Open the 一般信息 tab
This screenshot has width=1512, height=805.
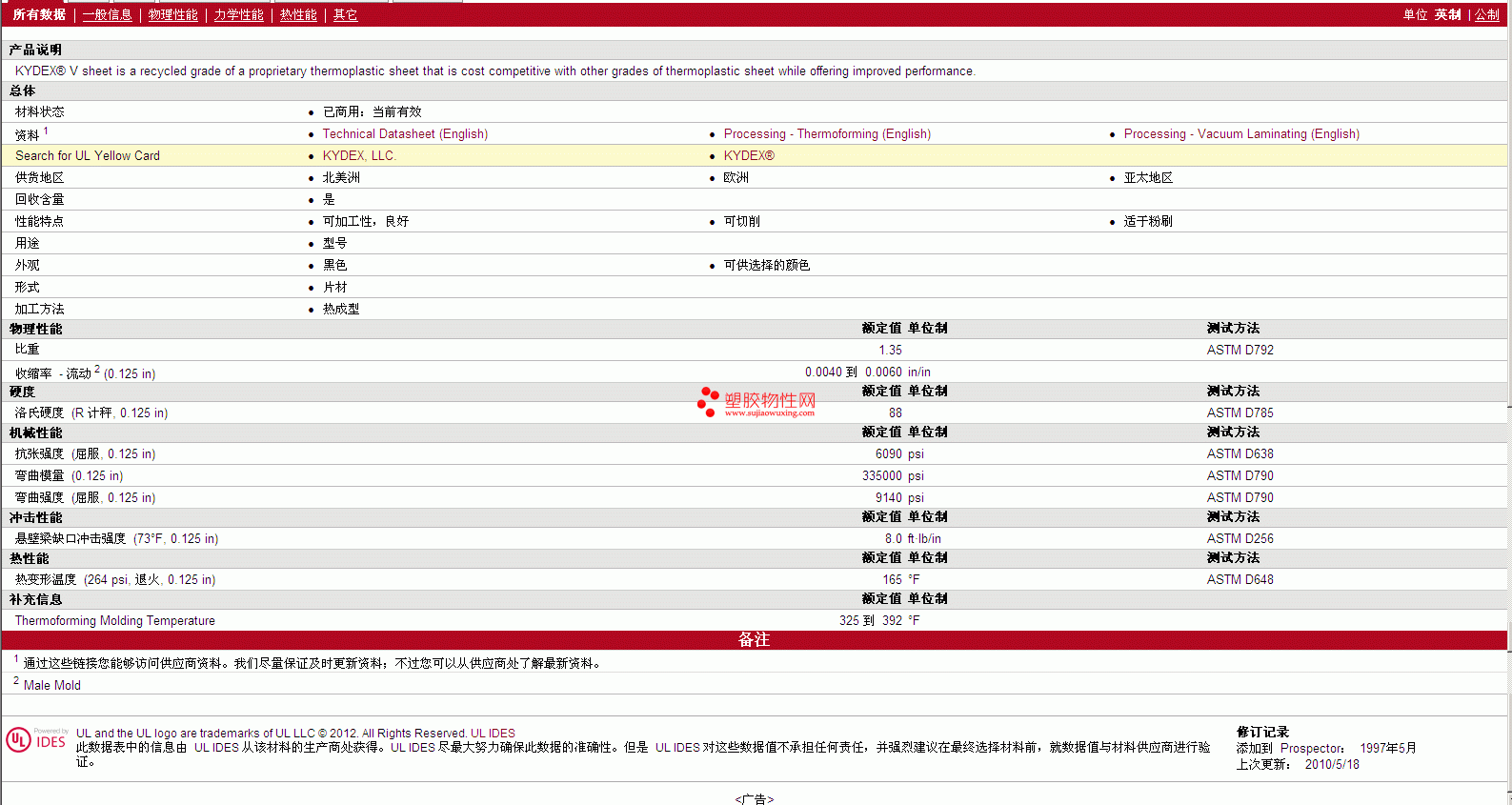pos(107,15)
